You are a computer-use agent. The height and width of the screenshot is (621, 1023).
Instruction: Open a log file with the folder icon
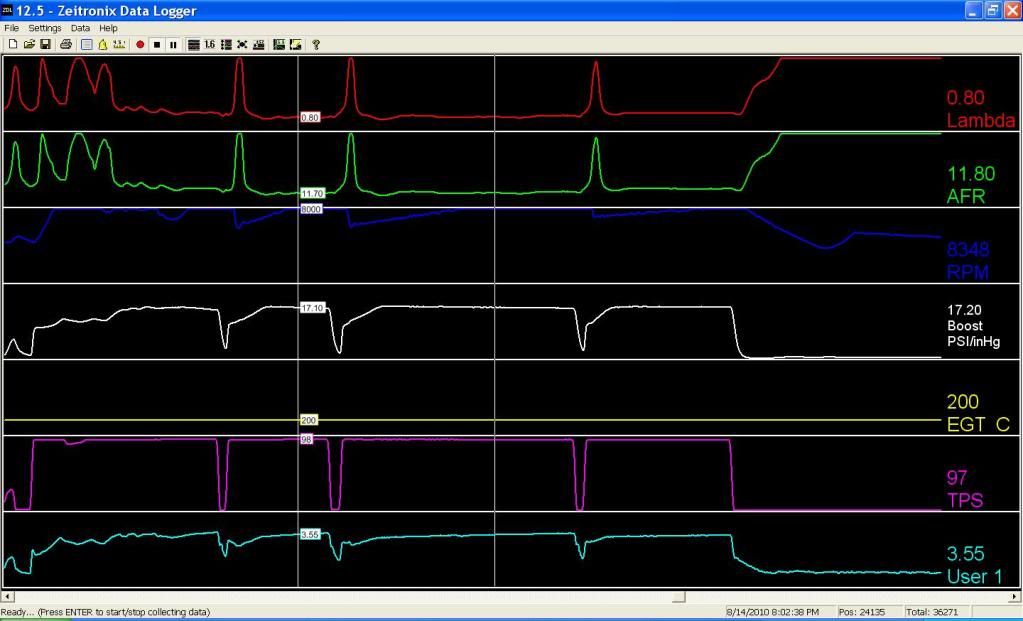[x=30, y=44]
